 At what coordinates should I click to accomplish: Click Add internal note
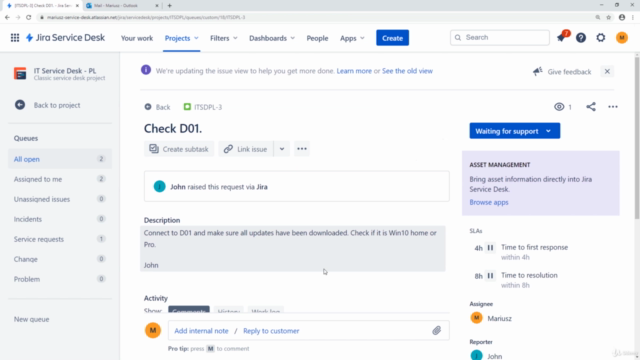coord(201,331)
